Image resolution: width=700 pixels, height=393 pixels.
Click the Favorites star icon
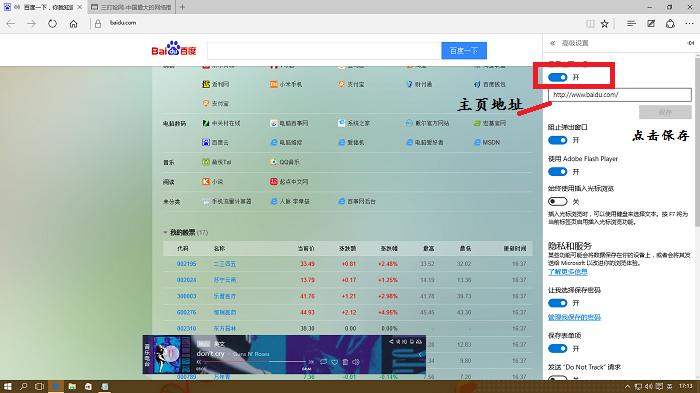click(x=604, y=24)
